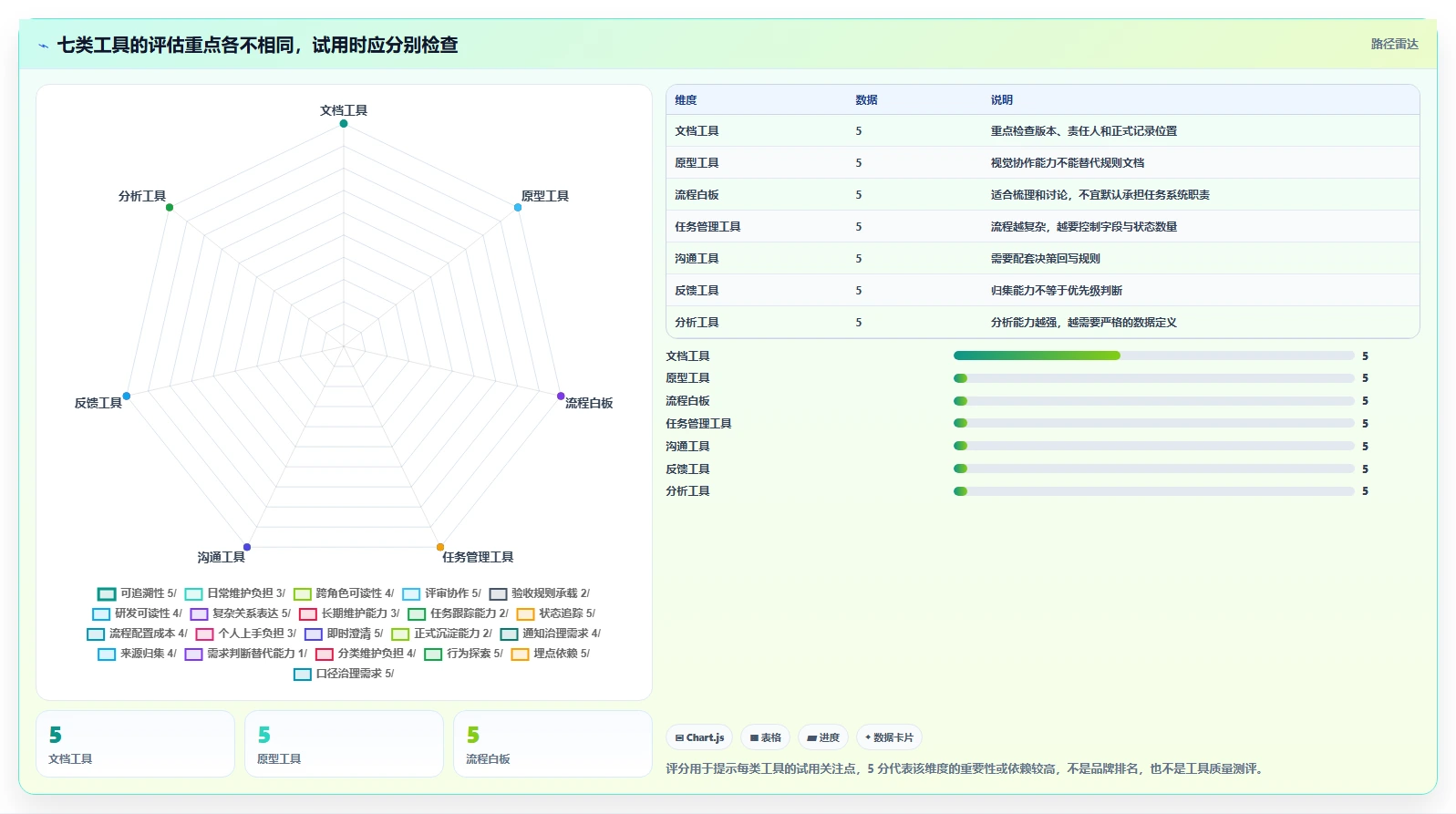Click the 任务管理工具 progress bar

pos(1153,424)
